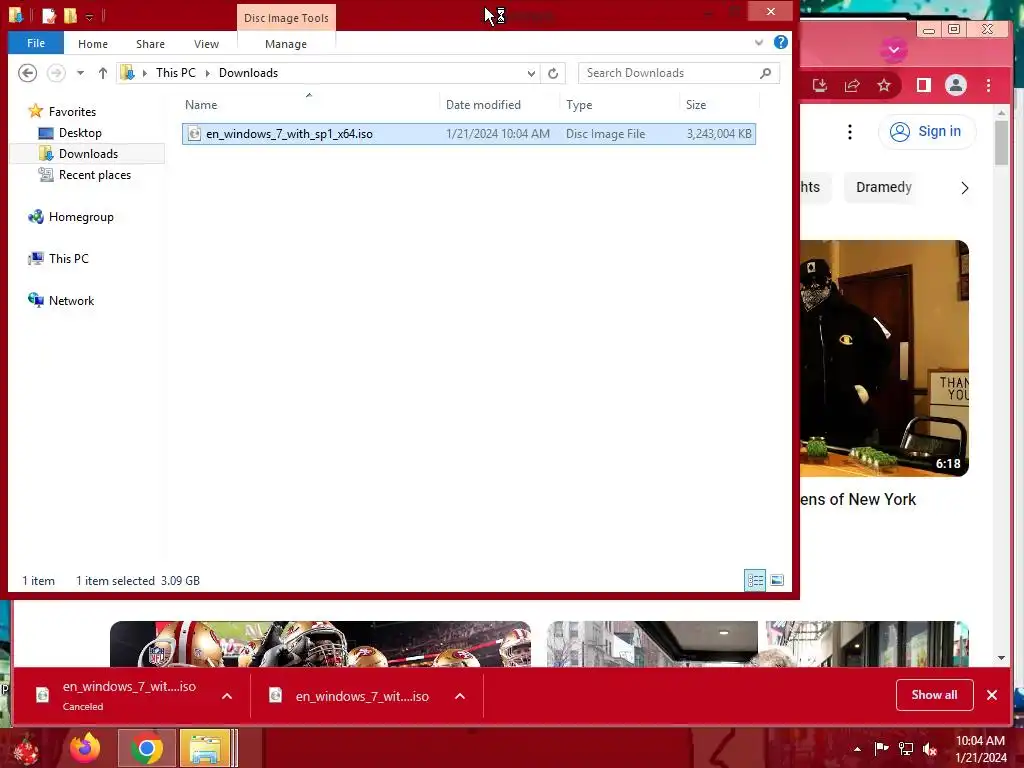The image size is (1024, 768).
Task: Open options for the canceled ISO download
Action: coord(227,696)
